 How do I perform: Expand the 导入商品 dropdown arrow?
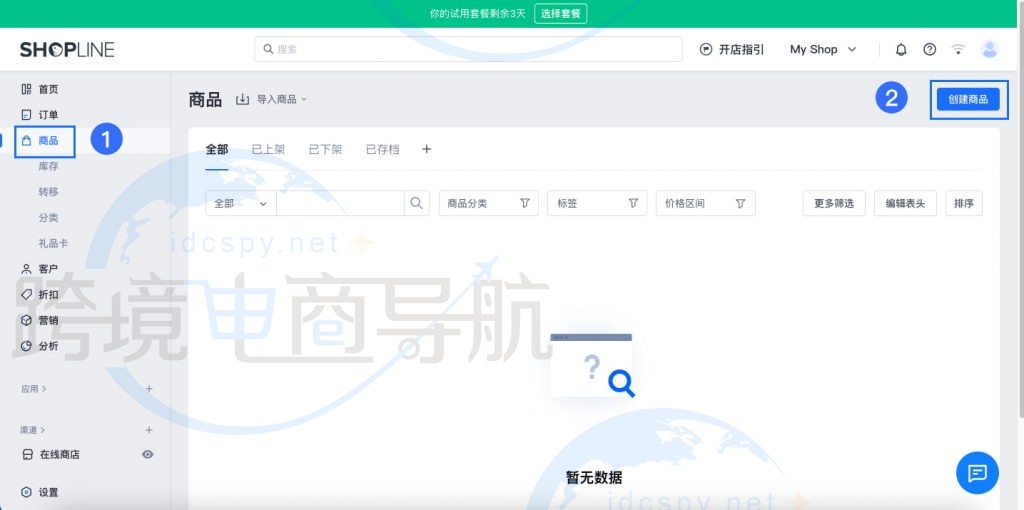pos(304,99)
